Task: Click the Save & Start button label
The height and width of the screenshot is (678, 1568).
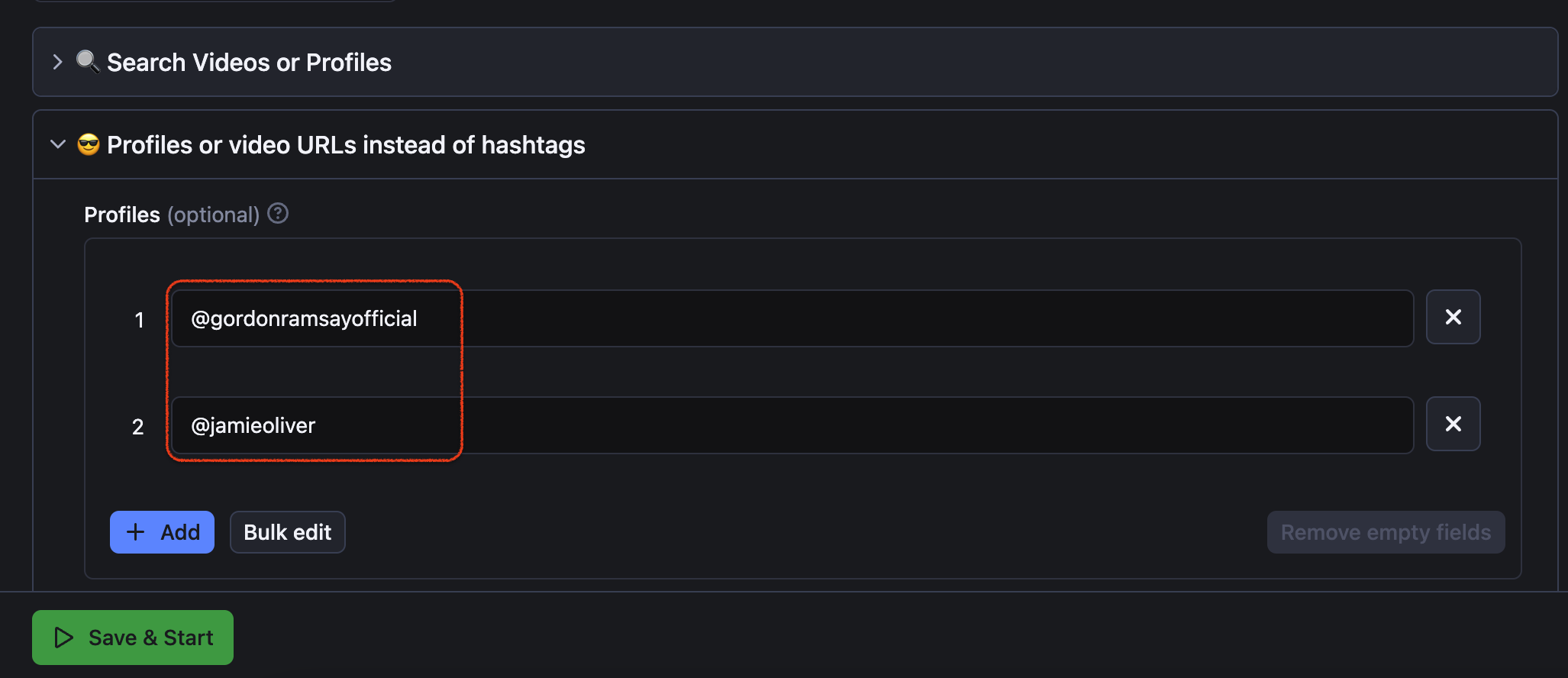Action: [150, 638]
